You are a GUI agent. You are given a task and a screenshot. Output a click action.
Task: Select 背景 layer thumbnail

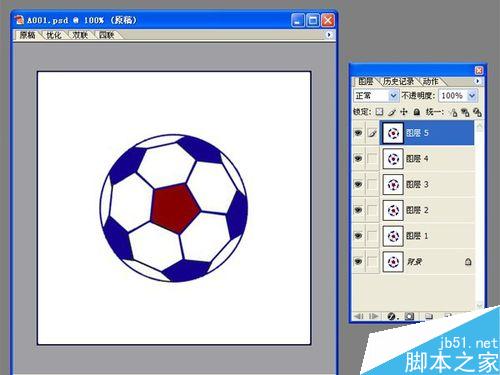coord(393,261)
